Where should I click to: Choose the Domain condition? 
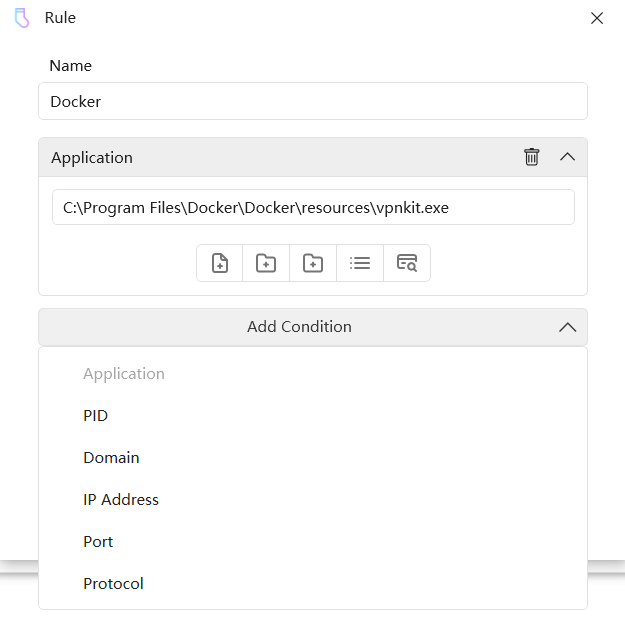tap(111, 458)
